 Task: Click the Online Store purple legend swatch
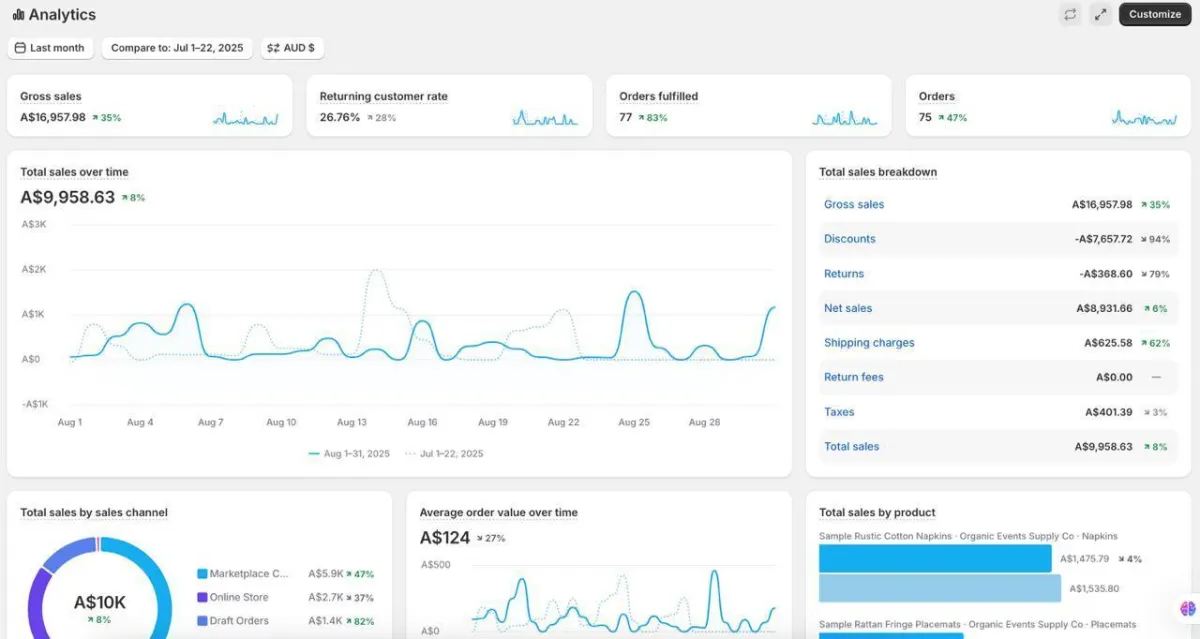(202, 598)
